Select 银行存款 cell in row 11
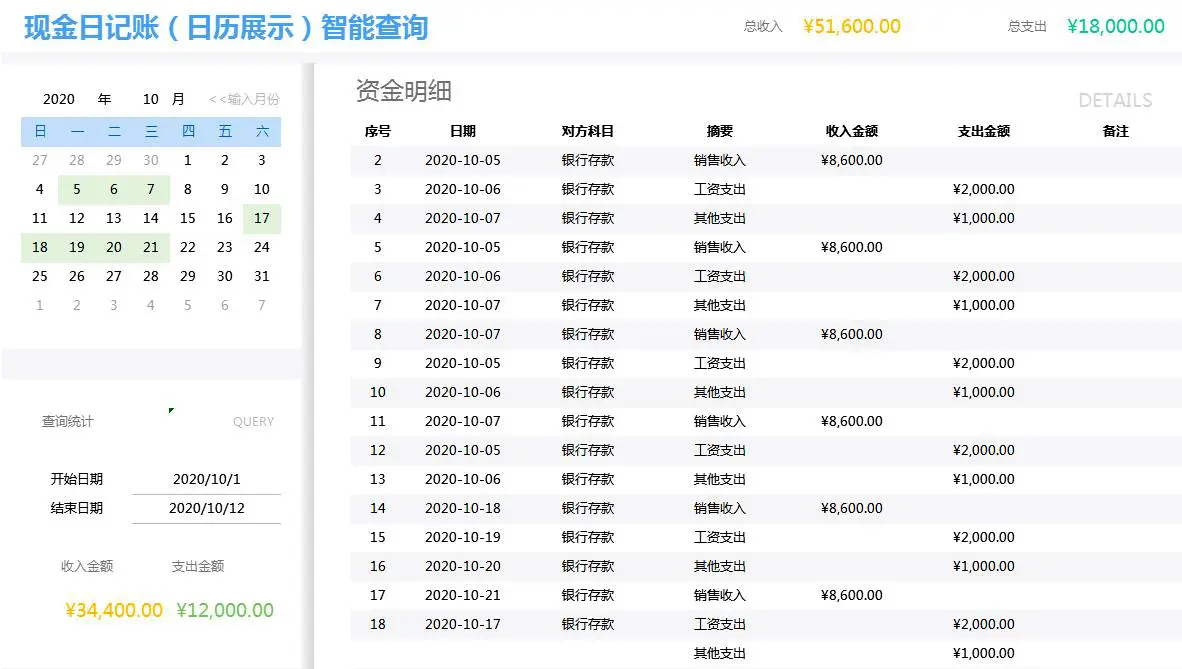 click(x=588, y=421)
